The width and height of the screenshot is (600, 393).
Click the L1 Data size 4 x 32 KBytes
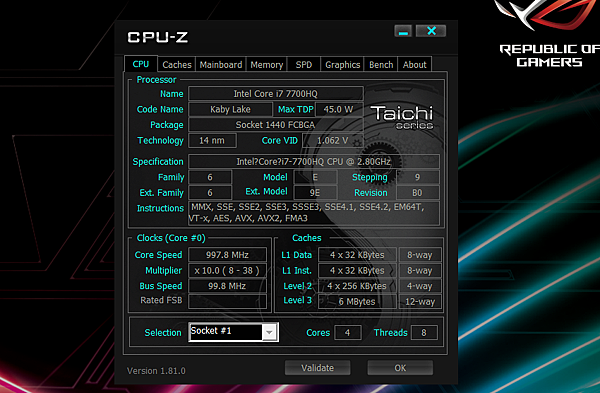click(357, 255)
